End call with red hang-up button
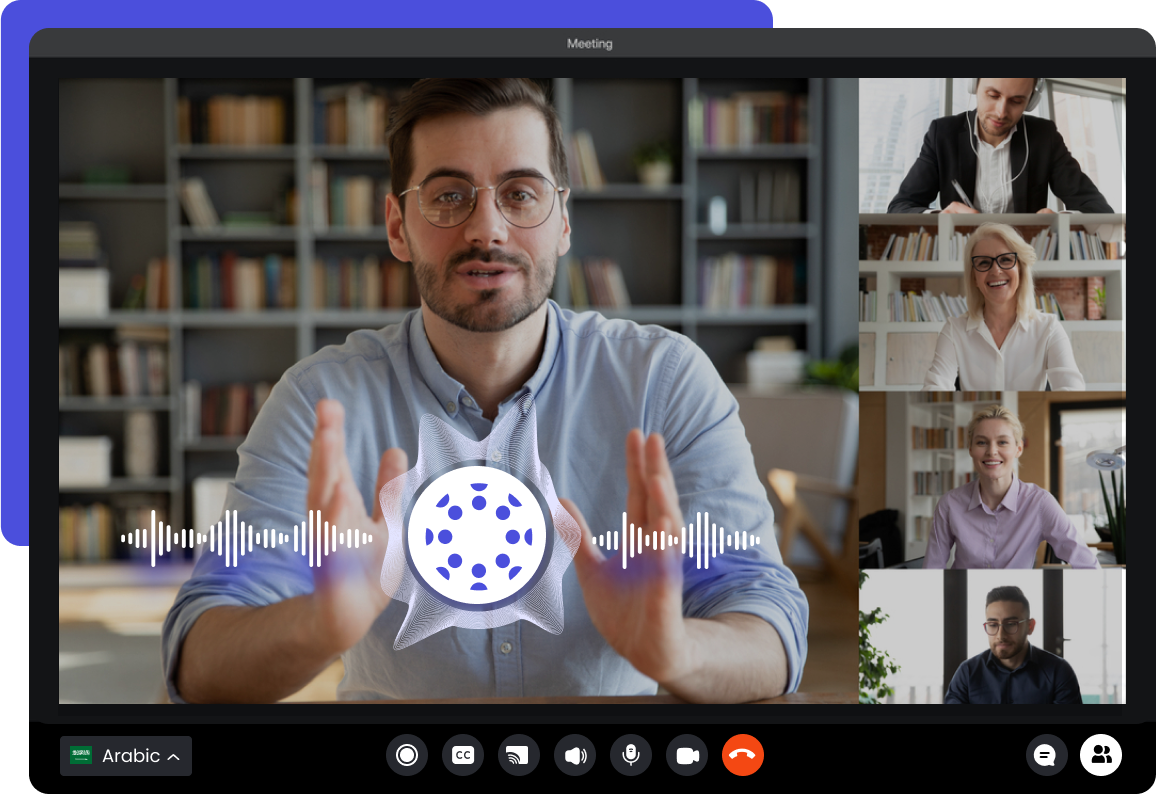The image size is (1156, 794). pos(742,755)
